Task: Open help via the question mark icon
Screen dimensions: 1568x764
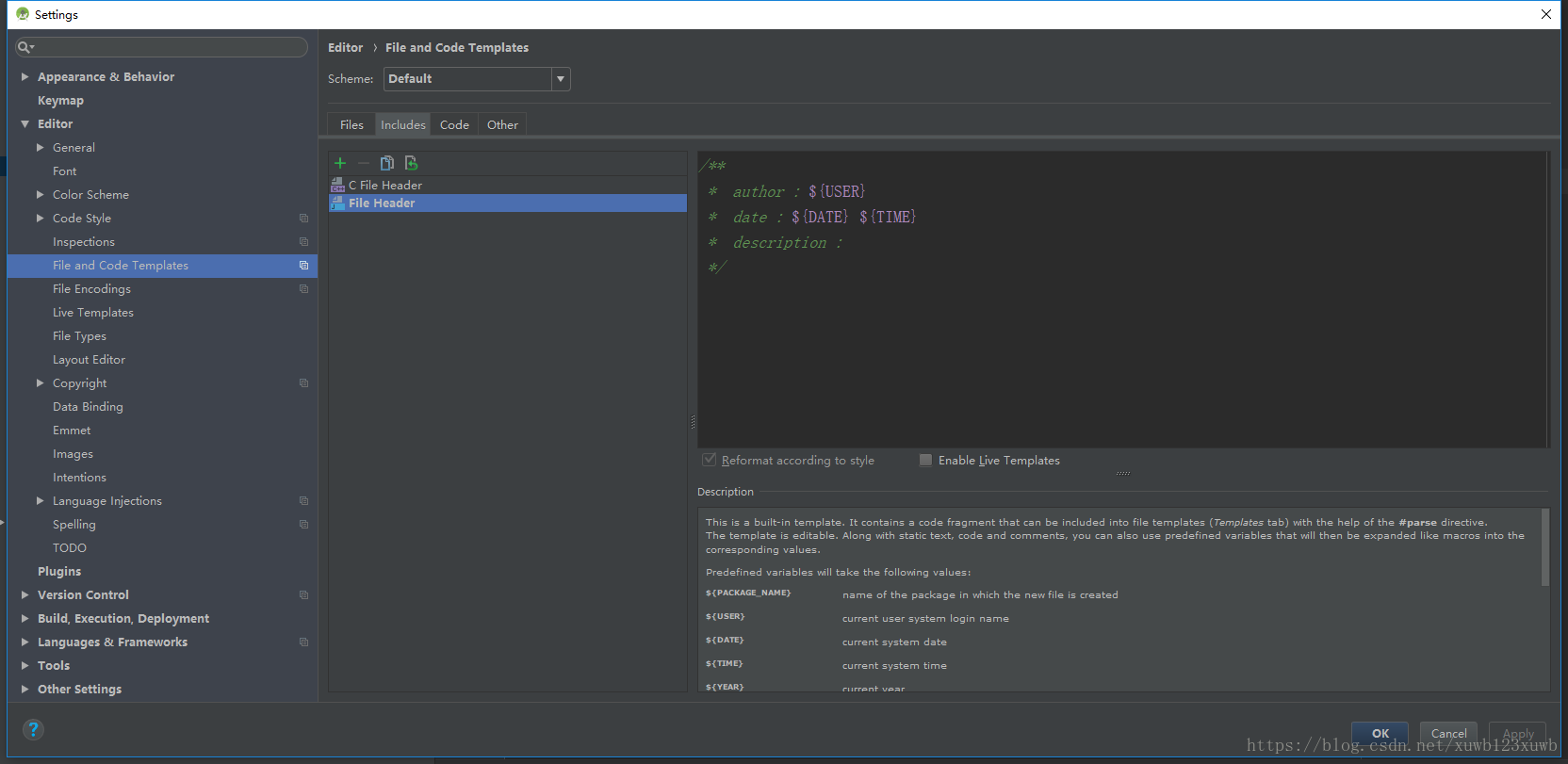Action: (x=33, y=729)
